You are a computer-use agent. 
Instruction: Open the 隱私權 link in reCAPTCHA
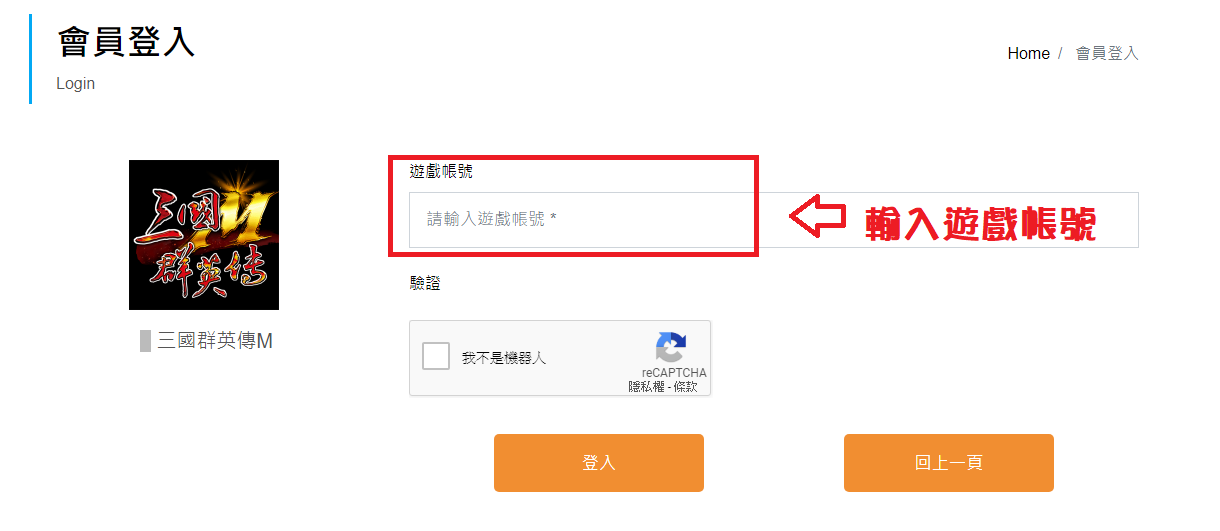click(x=646, y=387)
